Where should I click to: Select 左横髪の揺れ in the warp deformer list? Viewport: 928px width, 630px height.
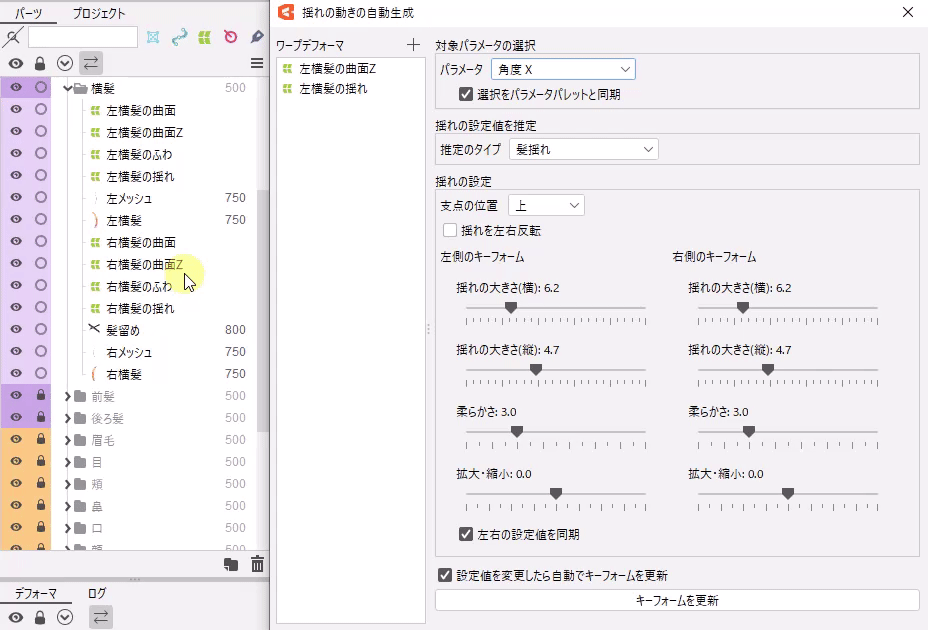(333, 88)
